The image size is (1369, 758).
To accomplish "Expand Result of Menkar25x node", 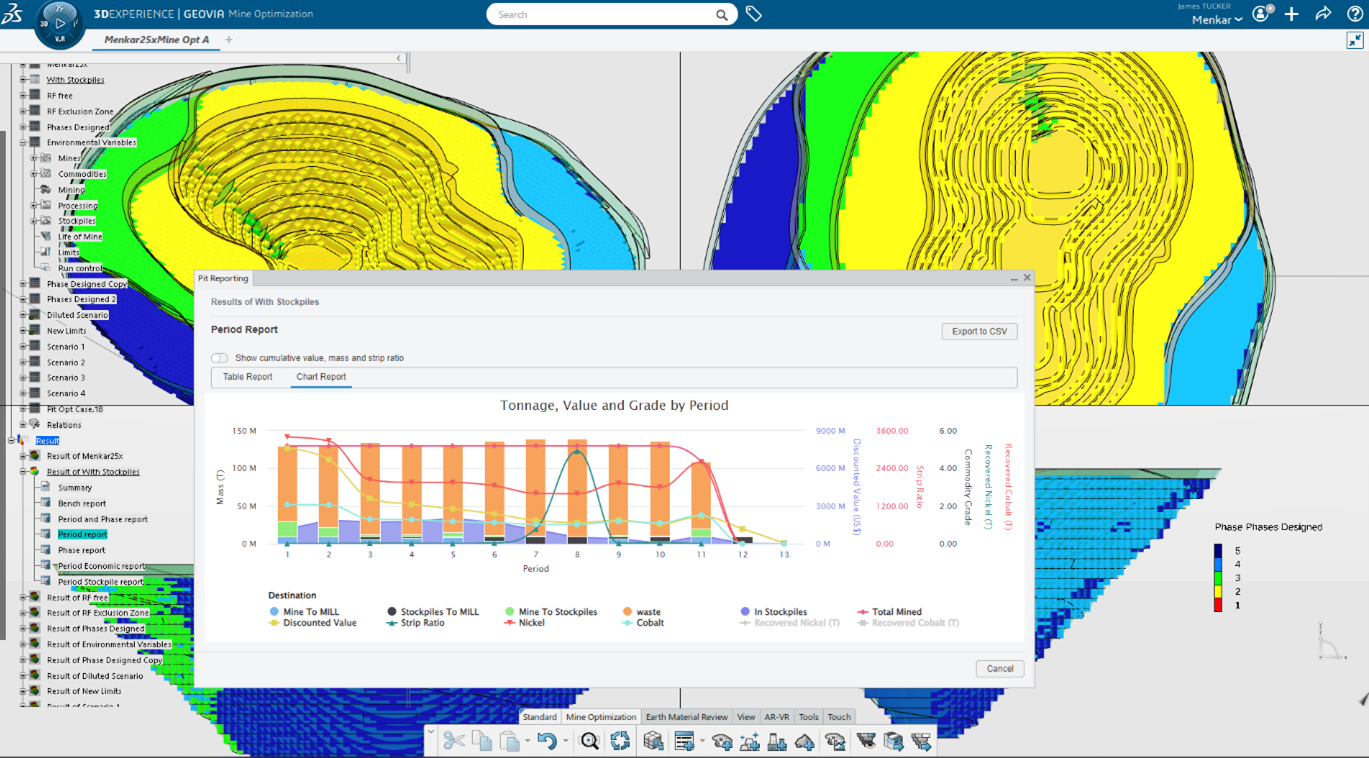I will click(23, 456).
